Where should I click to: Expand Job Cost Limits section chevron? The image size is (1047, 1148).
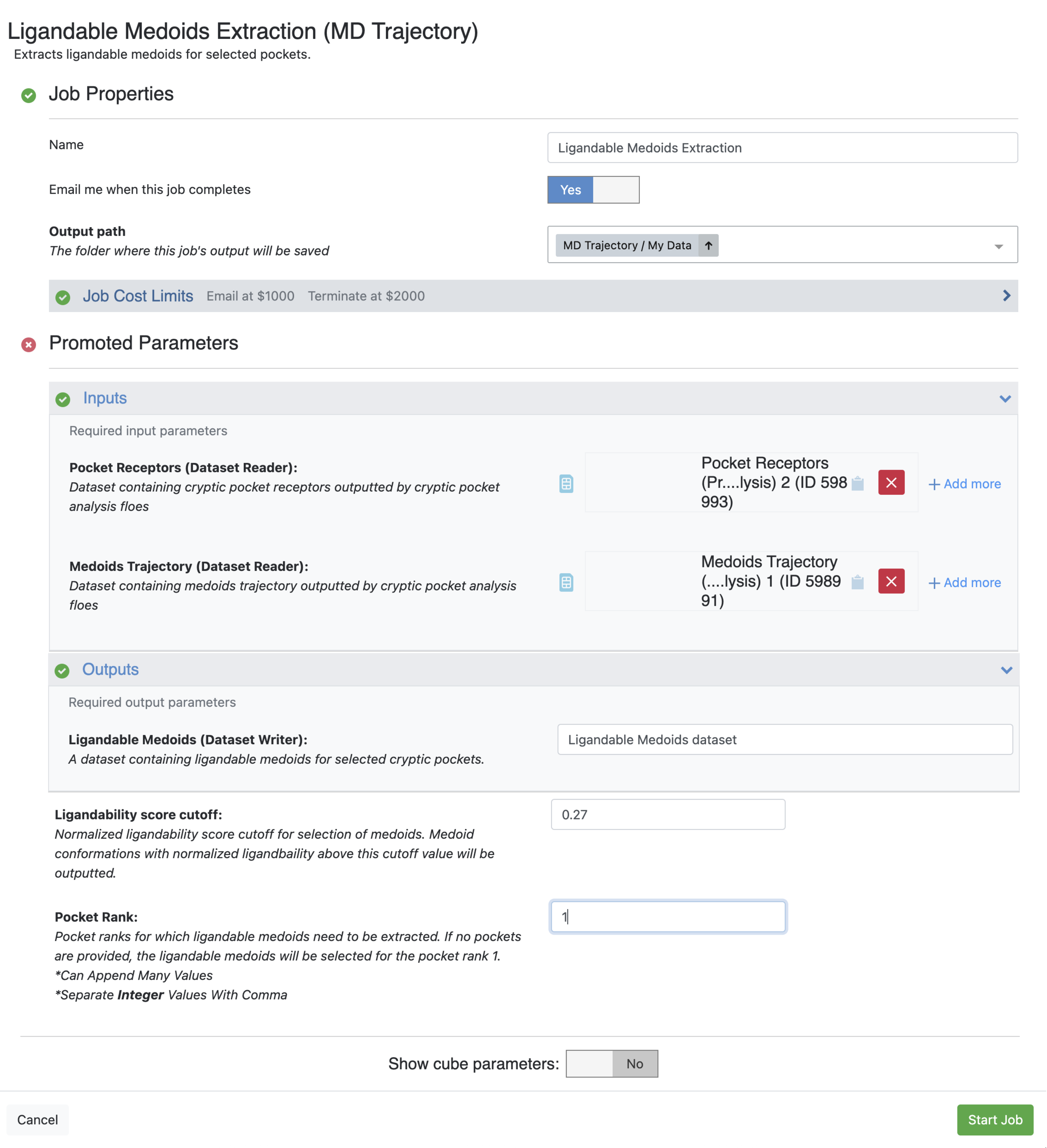(1006, 295)
